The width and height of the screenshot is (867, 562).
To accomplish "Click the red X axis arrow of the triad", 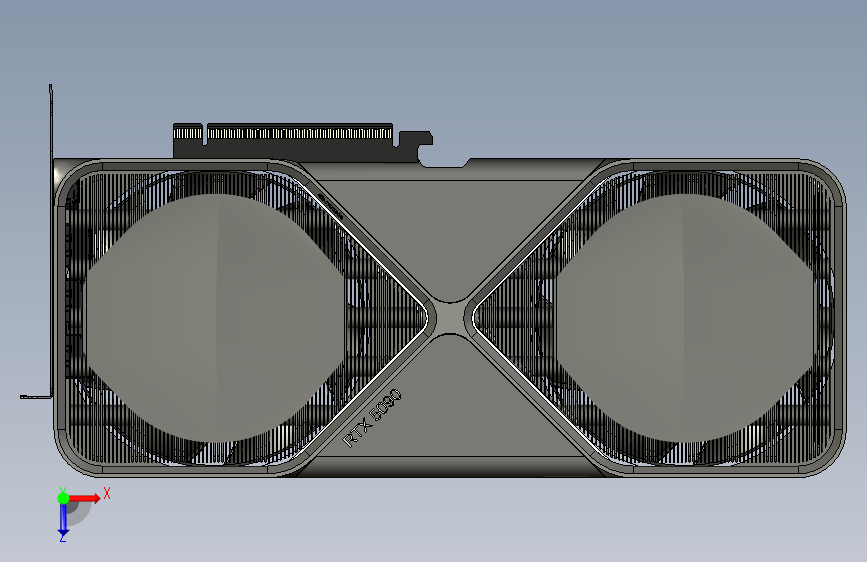I will click(84, 499).
